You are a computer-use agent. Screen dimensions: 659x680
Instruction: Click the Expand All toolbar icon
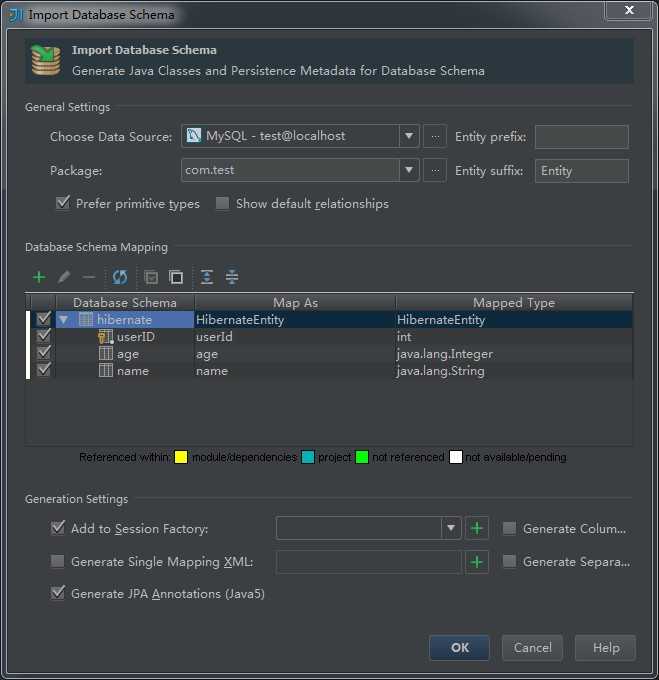coord(207,277)
